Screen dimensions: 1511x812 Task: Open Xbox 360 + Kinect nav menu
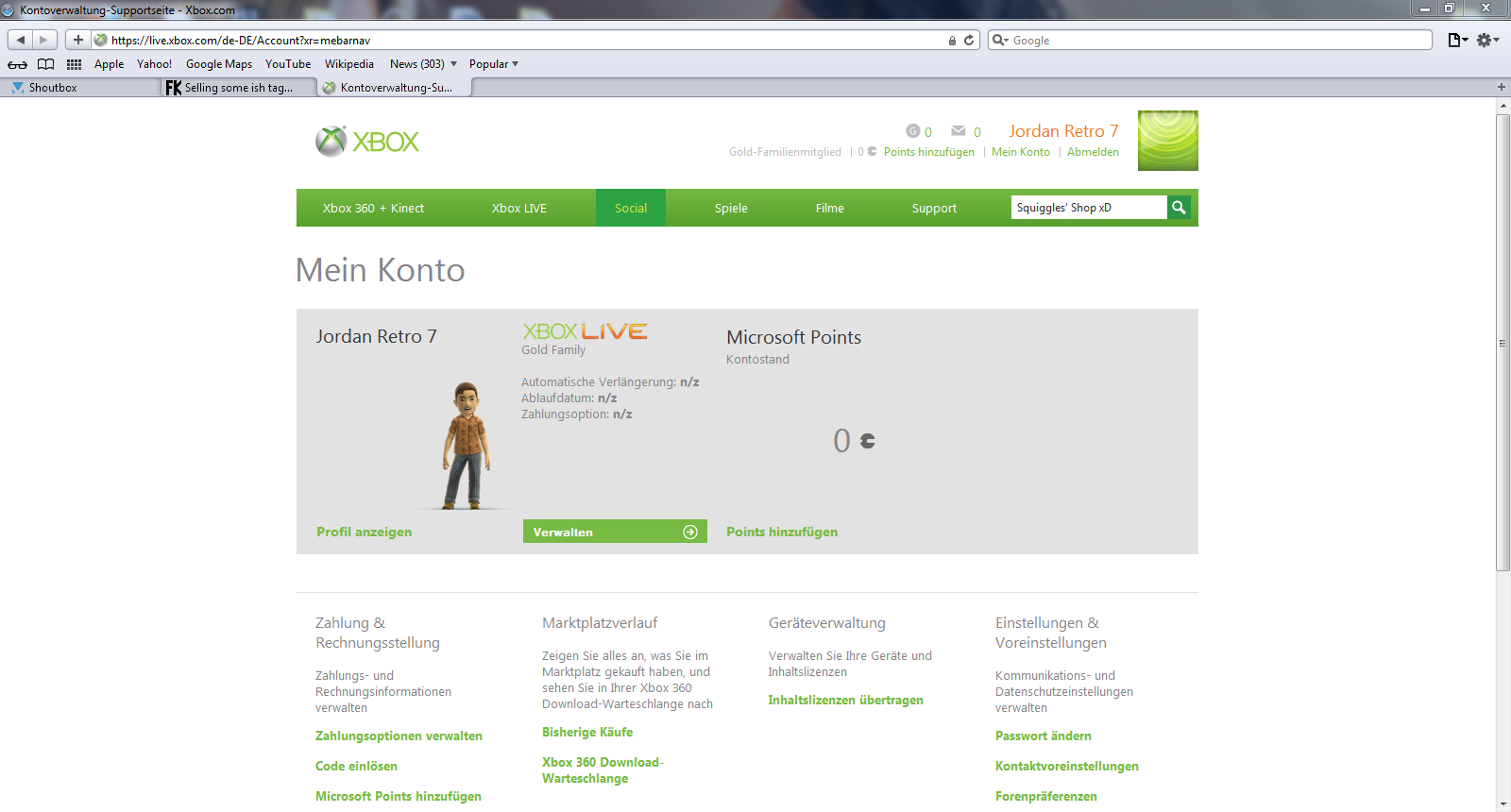coord(373,208)
